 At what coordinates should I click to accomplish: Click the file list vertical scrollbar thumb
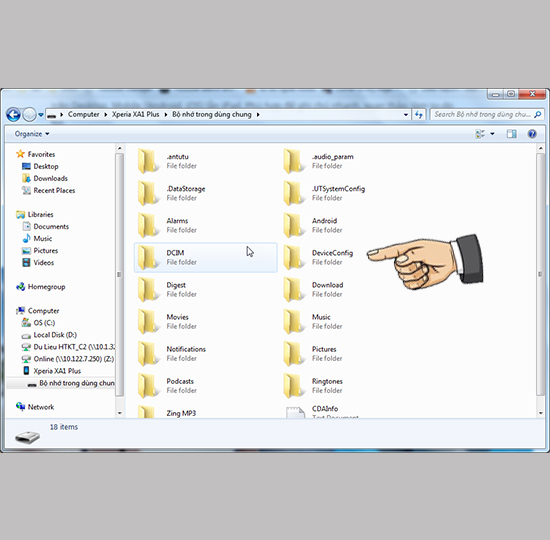pos(540,274)
